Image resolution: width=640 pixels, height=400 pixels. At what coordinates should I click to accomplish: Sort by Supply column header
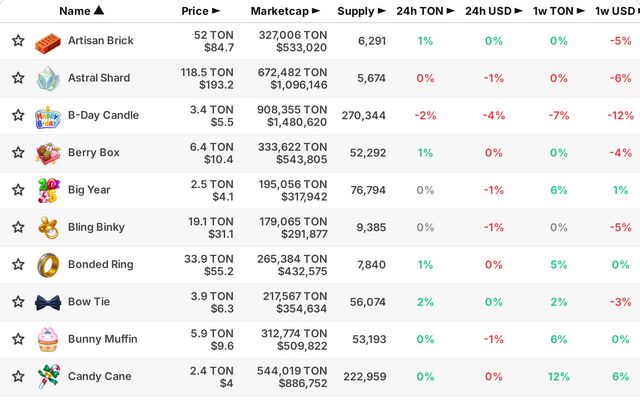coord(361,11)
